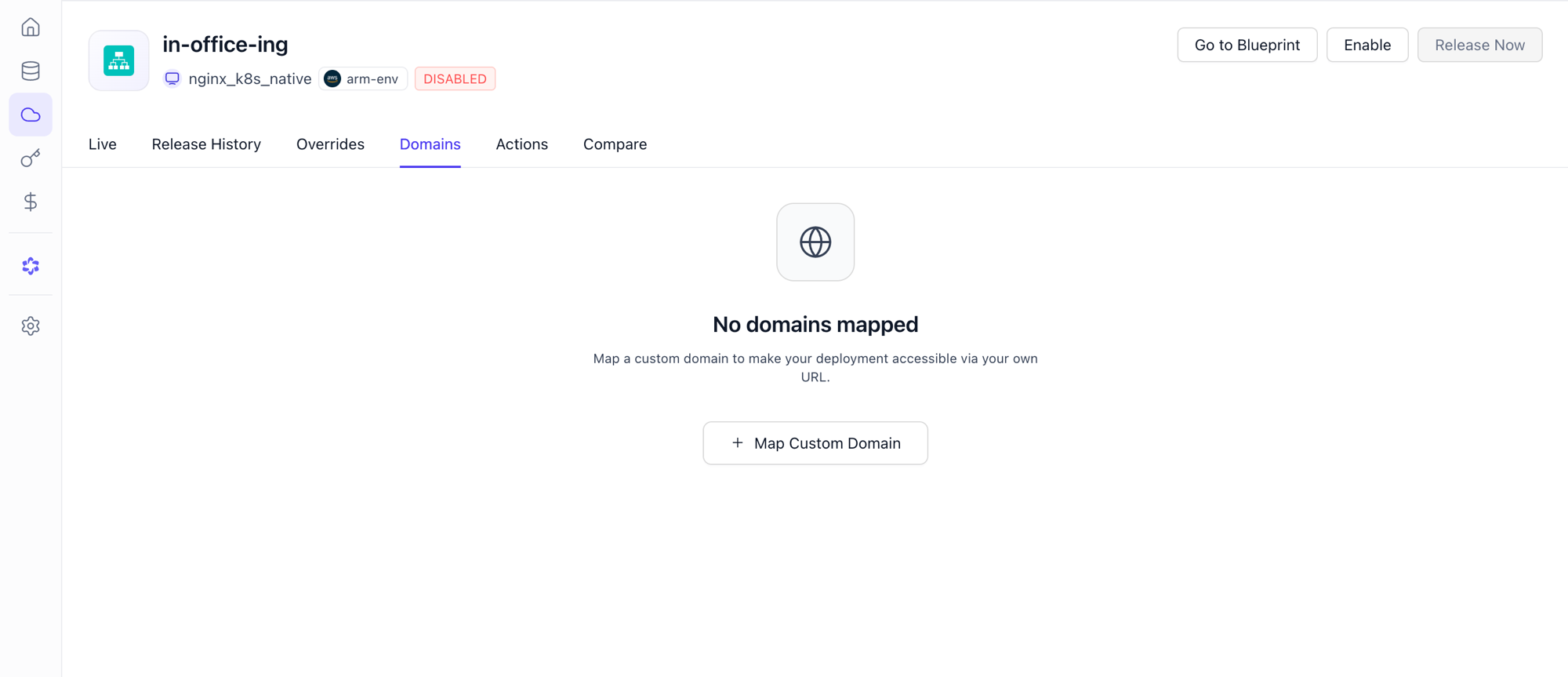Click the arm-env environment badge
Viewport: 1568px width, 677px height.
(364, 78)
